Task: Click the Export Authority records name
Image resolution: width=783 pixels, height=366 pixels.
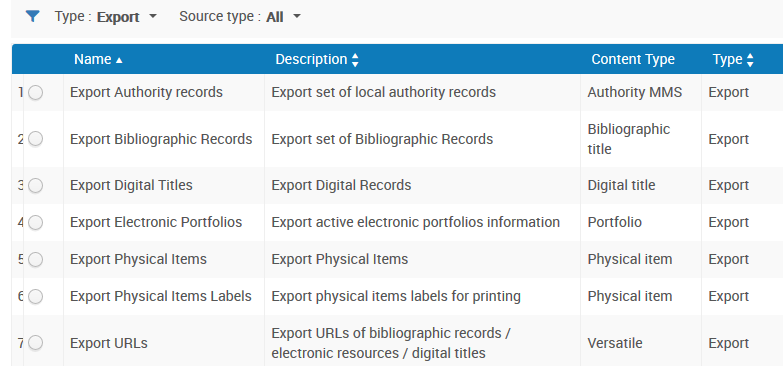Action: (x=146, y=92)
